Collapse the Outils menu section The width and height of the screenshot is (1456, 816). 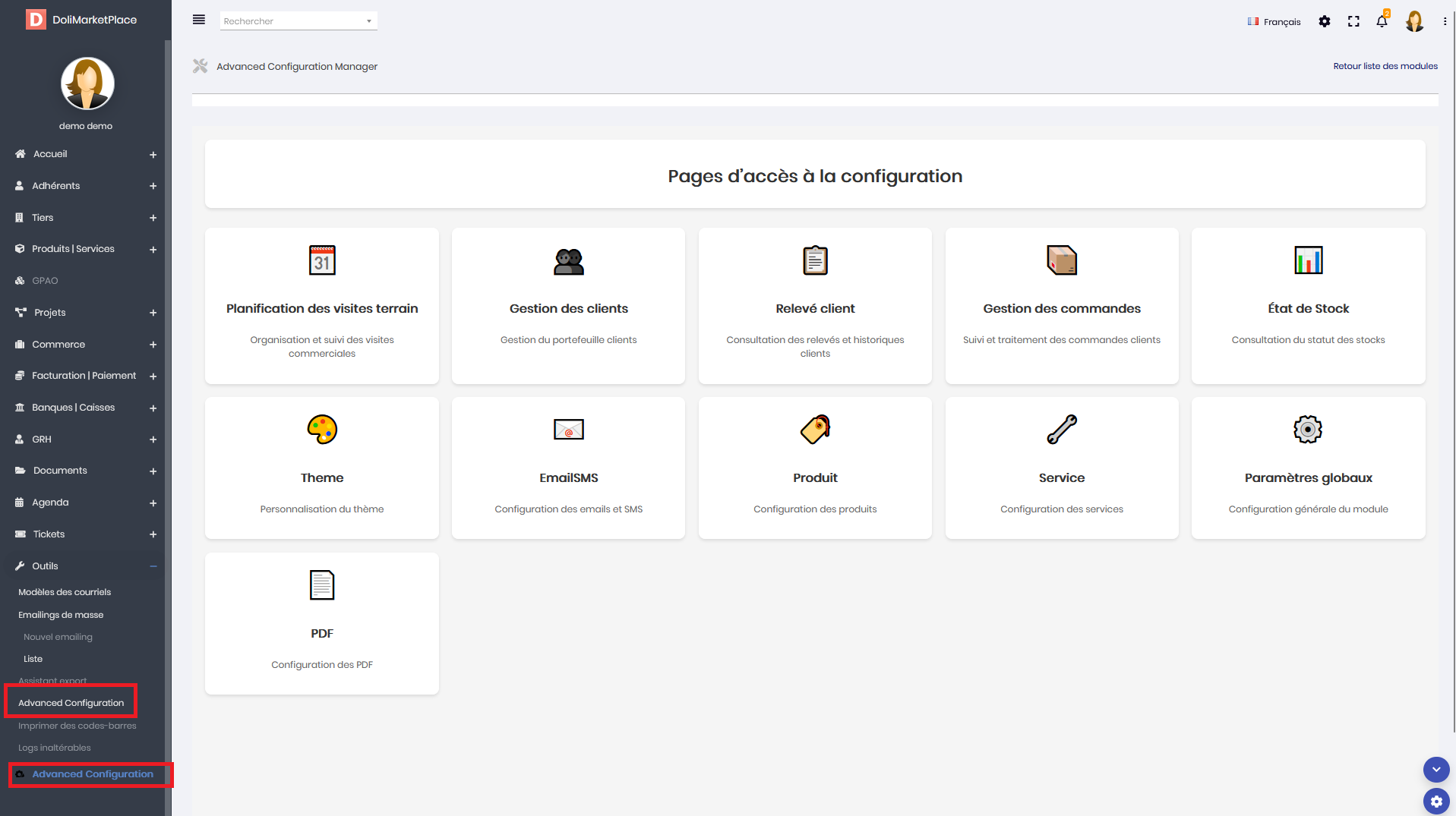tap(153, 566)
